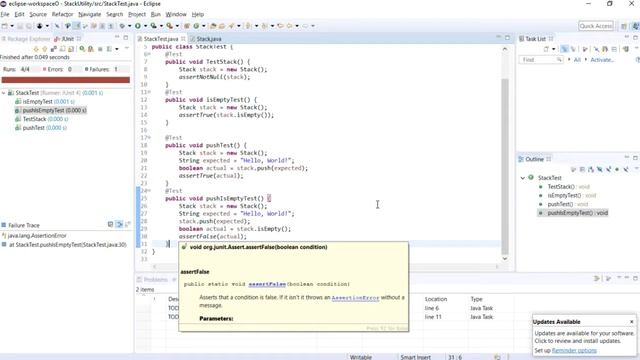Toggle Hide Static members in the Outline toolbar
The image size is (640, 360).
pos(608,169)
